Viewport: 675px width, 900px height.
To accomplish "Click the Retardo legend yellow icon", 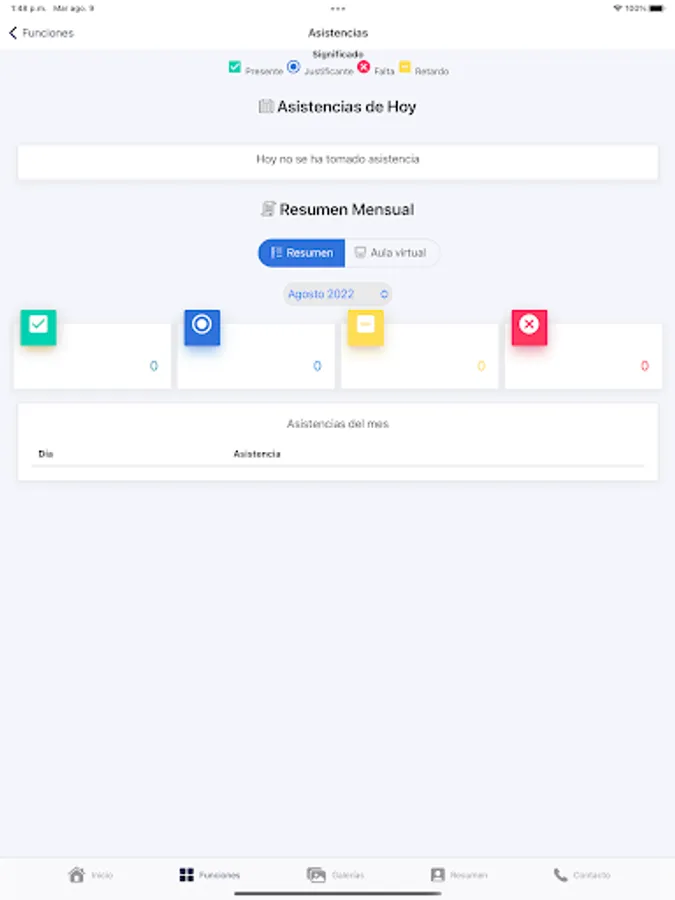I will point(405,67).
